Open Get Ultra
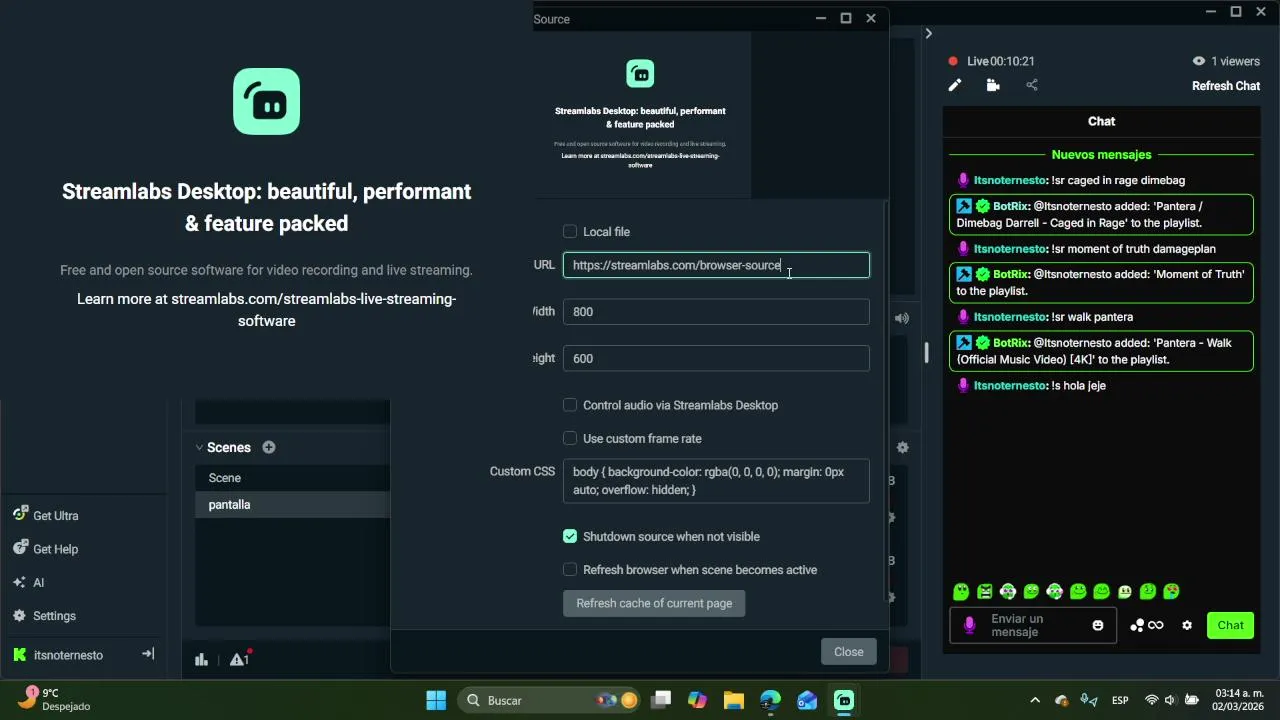1280x720 pixels. pyautogui.click(x=47, y=515)
